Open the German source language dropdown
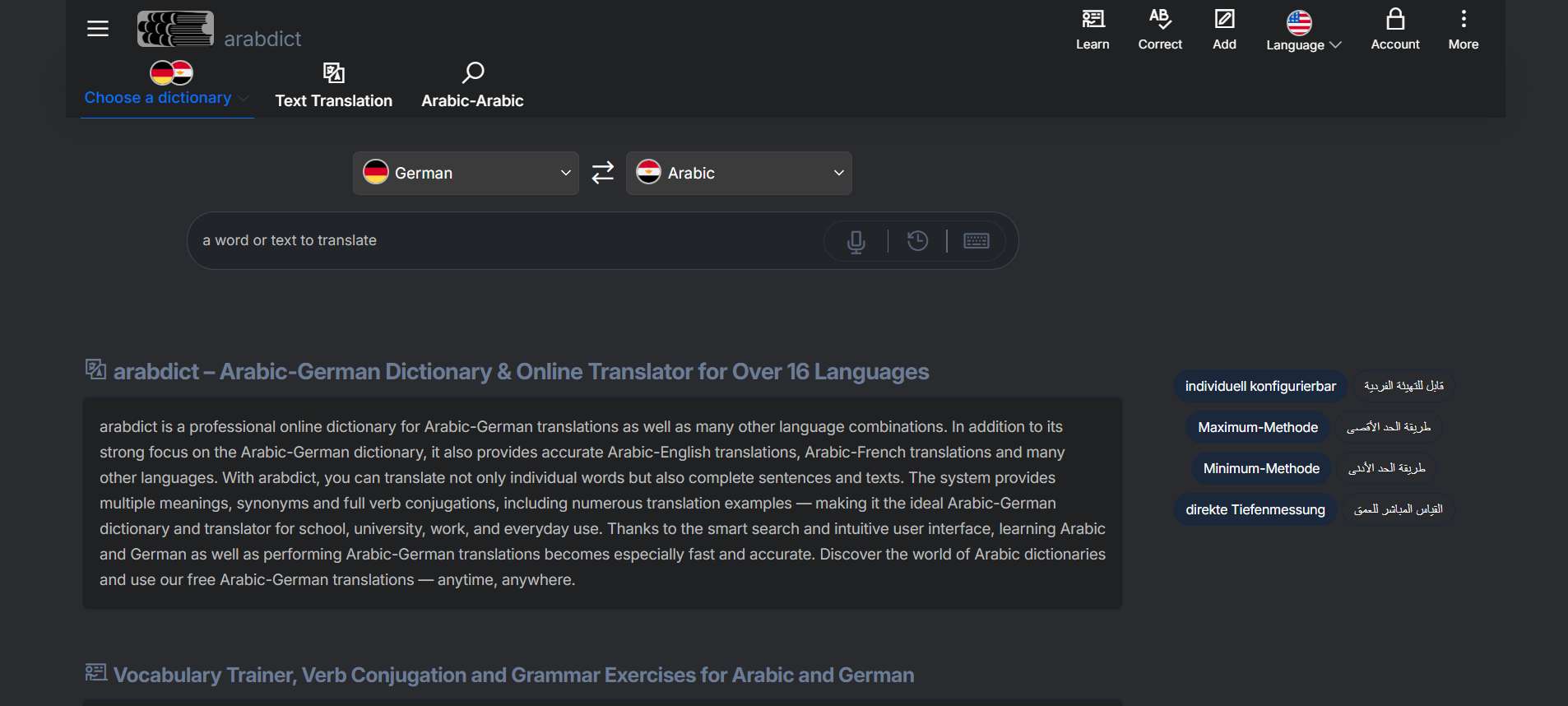 point(466,173)
